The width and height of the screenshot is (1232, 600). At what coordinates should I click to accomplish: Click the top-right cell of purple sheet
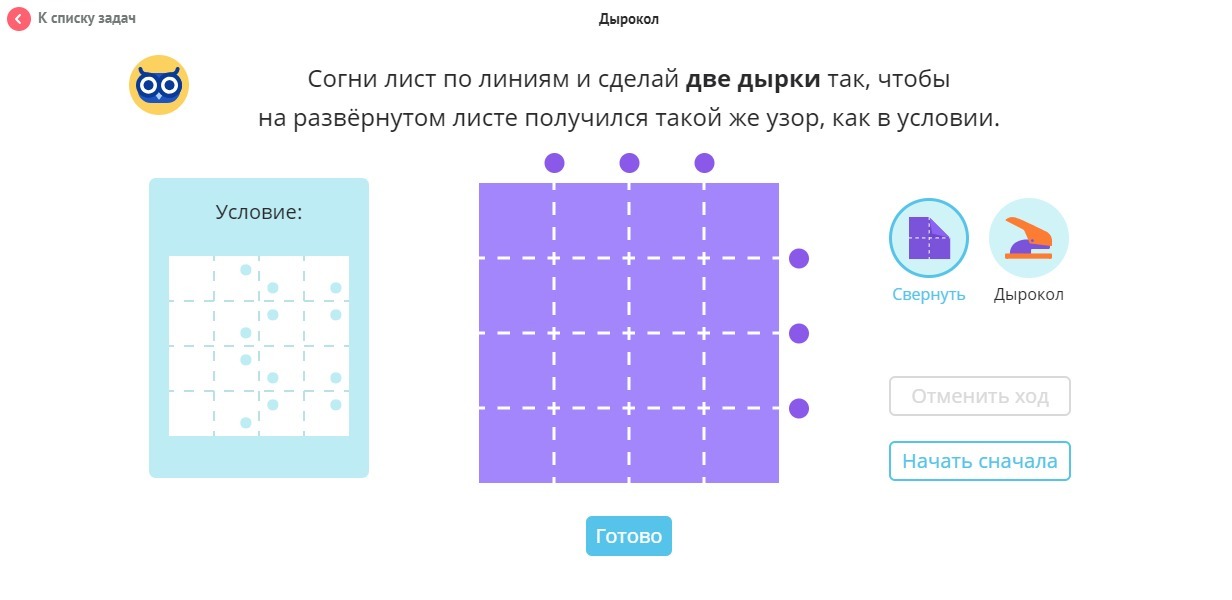click(x=741, y=220)
